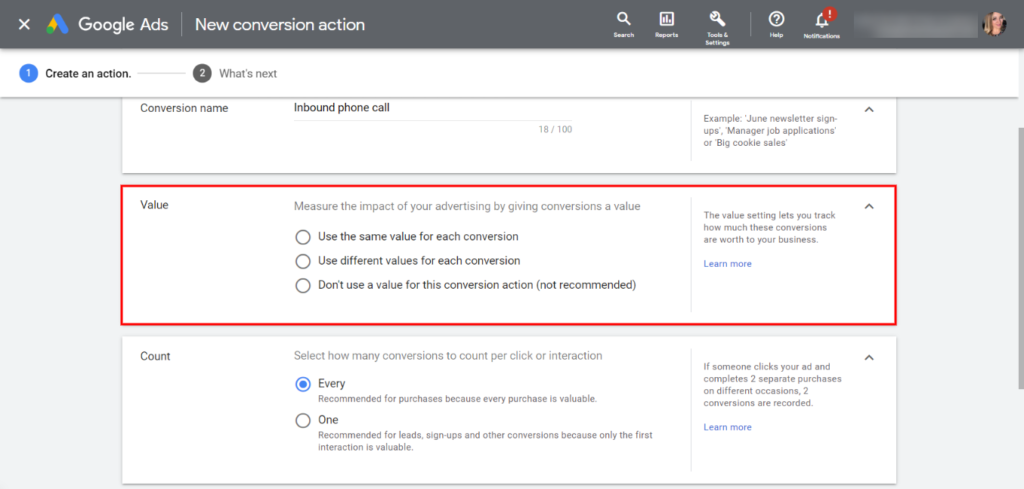Collapse the Value section chevron

pyautogui.click(x=868, y=207)
